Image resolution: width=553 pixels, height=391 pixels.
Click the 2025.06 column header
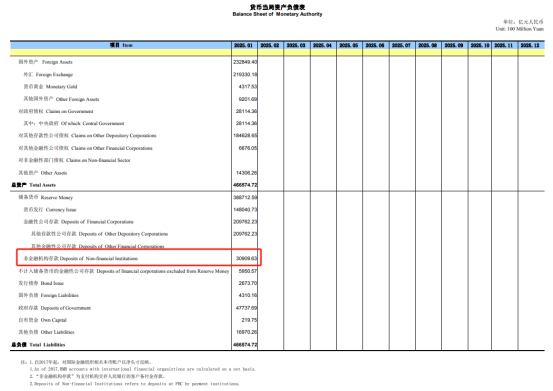(x=376, y=45)
